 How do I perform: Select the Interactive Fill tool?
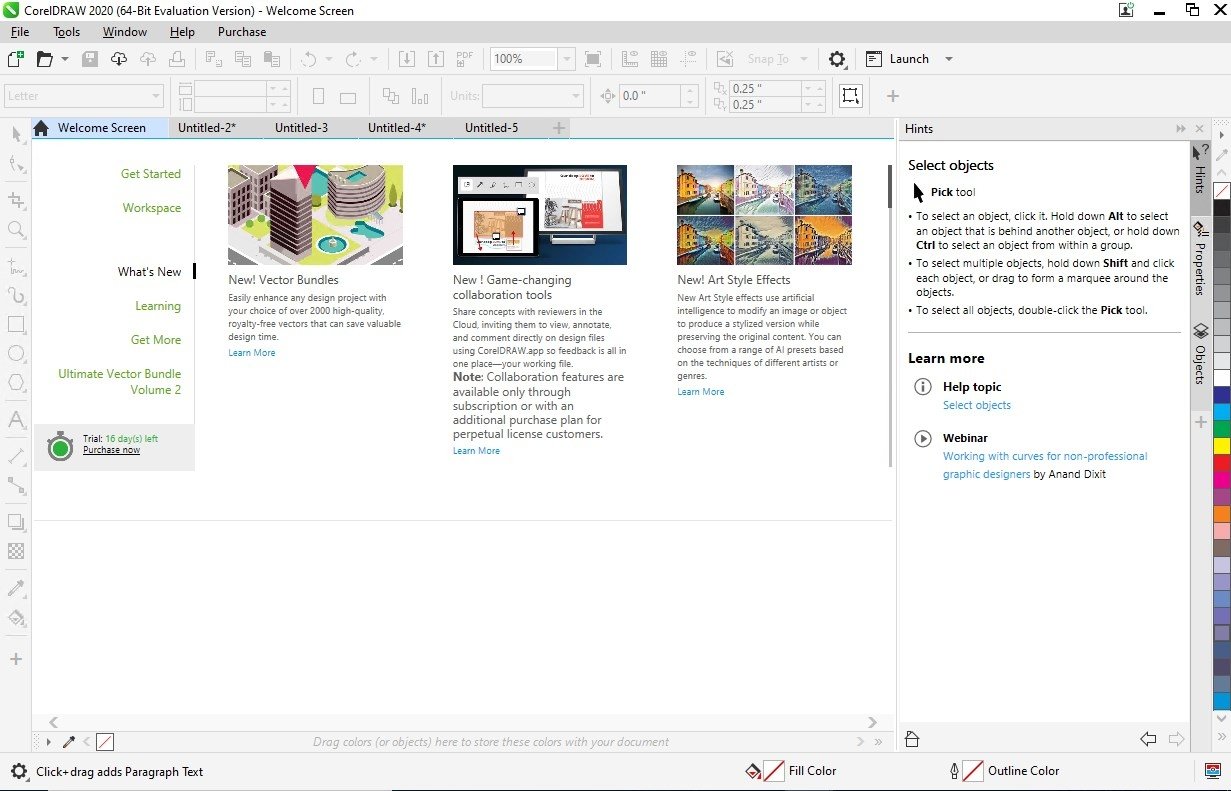[x=16, y=617]
